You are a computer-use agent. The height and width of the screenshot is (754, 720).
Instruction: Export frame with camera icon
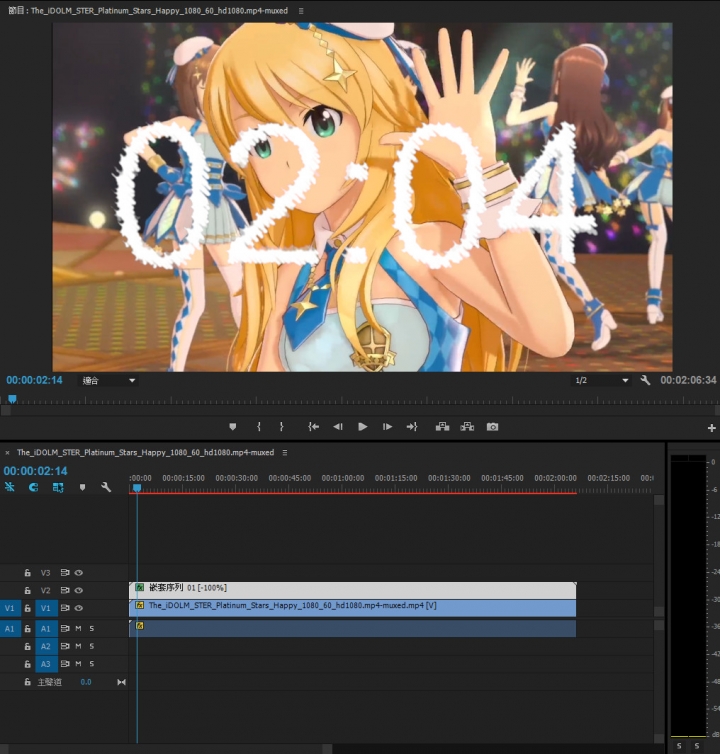pyautogui.click(x=492, y=427)
